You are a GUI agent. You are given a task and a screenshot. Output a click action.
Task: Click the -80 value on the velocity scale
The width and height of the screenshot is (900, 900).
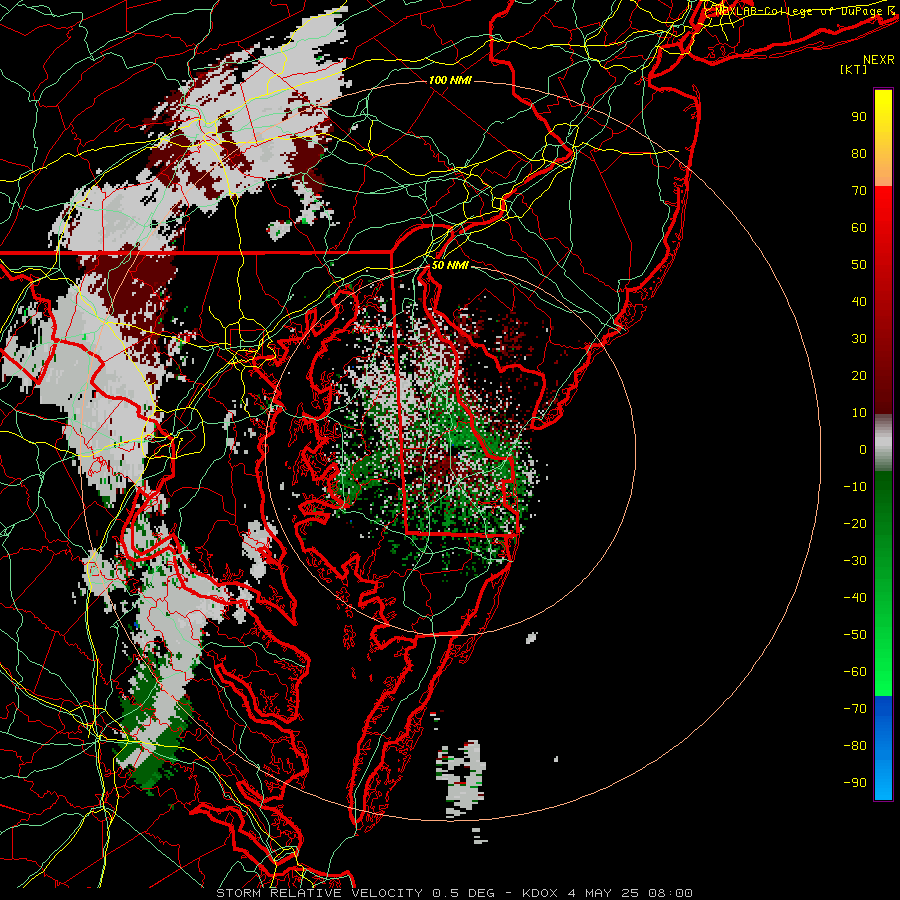(x=855, y=746)
